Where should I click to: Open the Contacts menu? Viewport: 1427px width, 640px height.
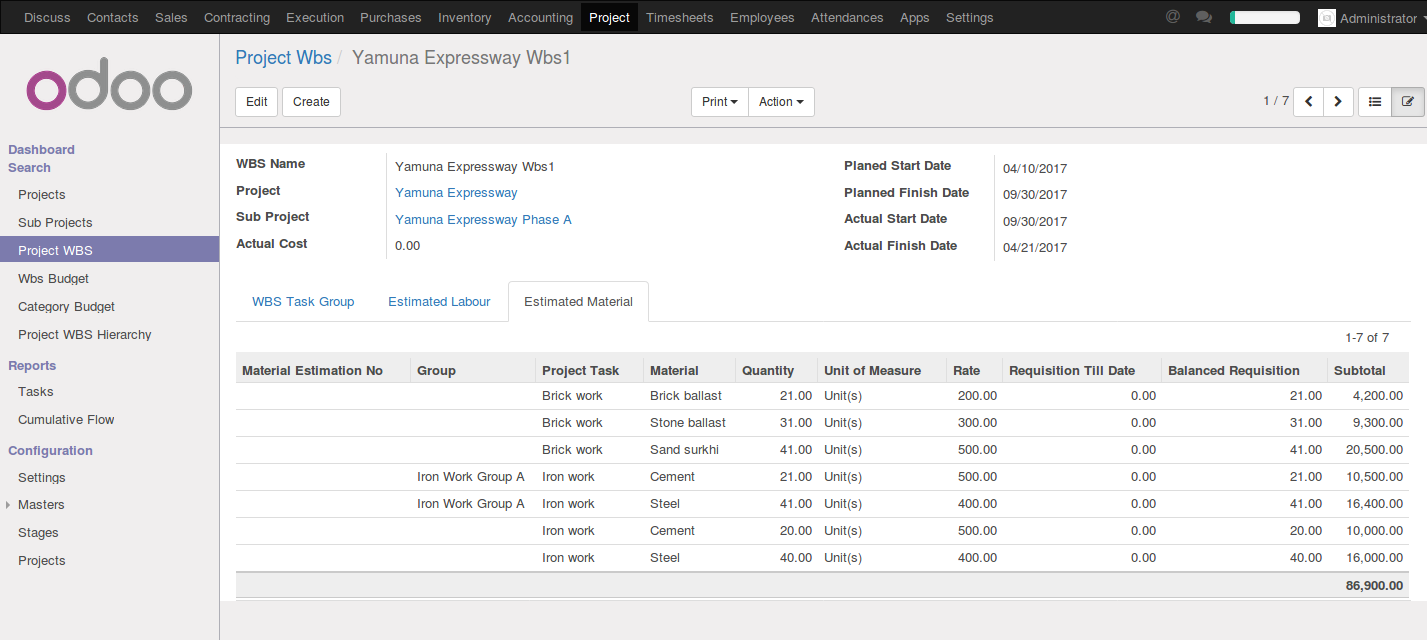click(x=113, y=17)
